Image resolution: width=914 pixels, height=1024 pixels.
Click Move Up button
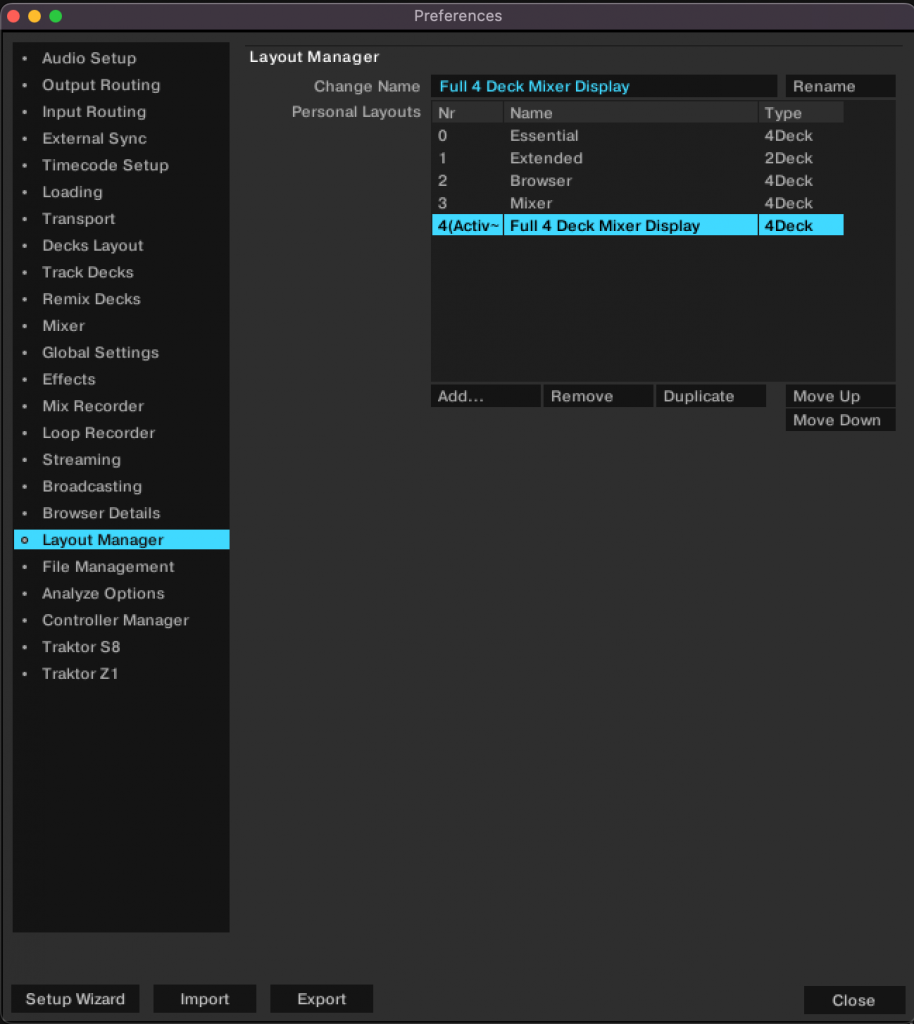tap(840, 396)
